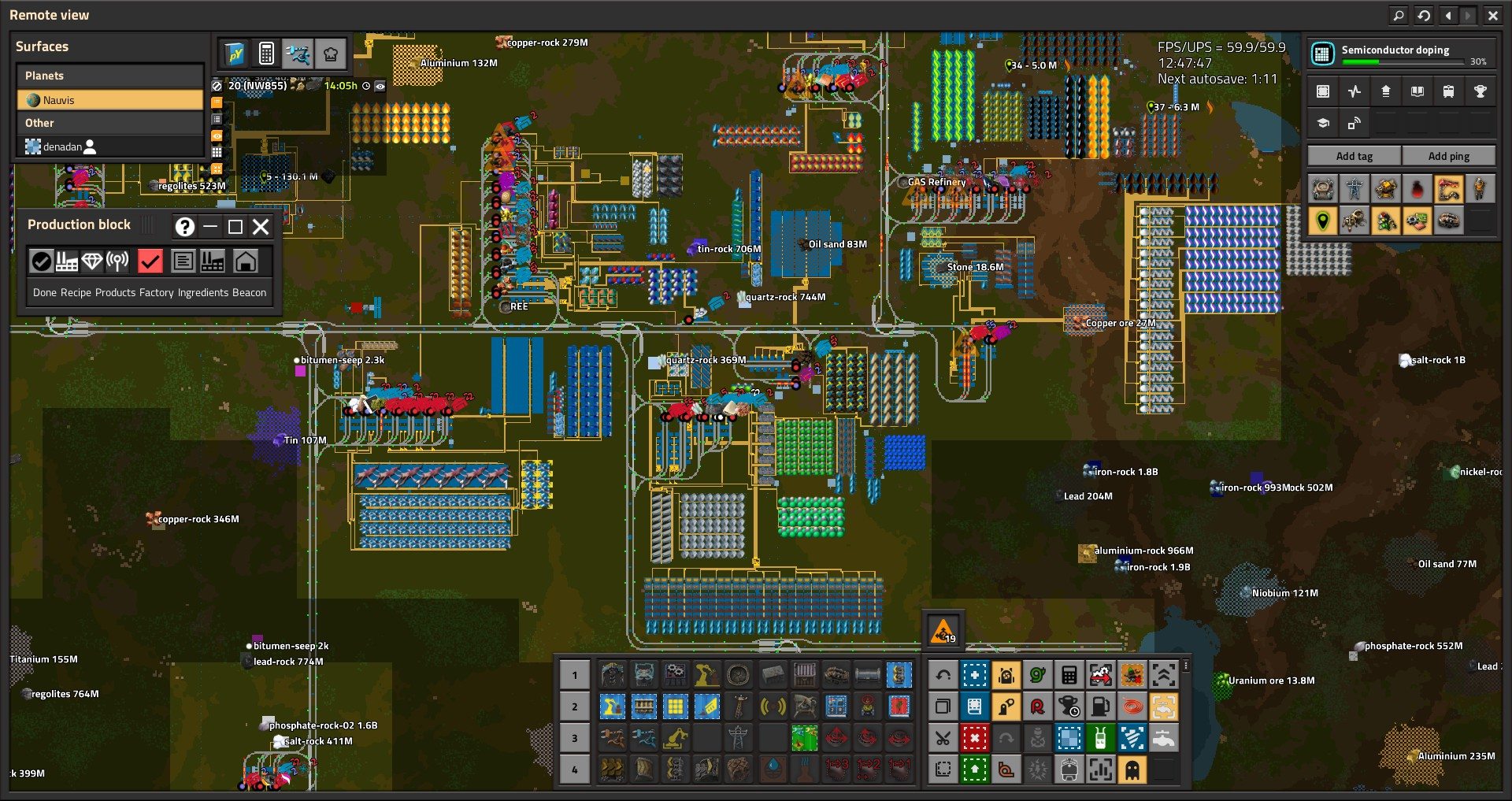Image resolution: width=1512 pixels, height=801 pixels.
Task: Go back with the left arrow button
Action: [1449, 15]
